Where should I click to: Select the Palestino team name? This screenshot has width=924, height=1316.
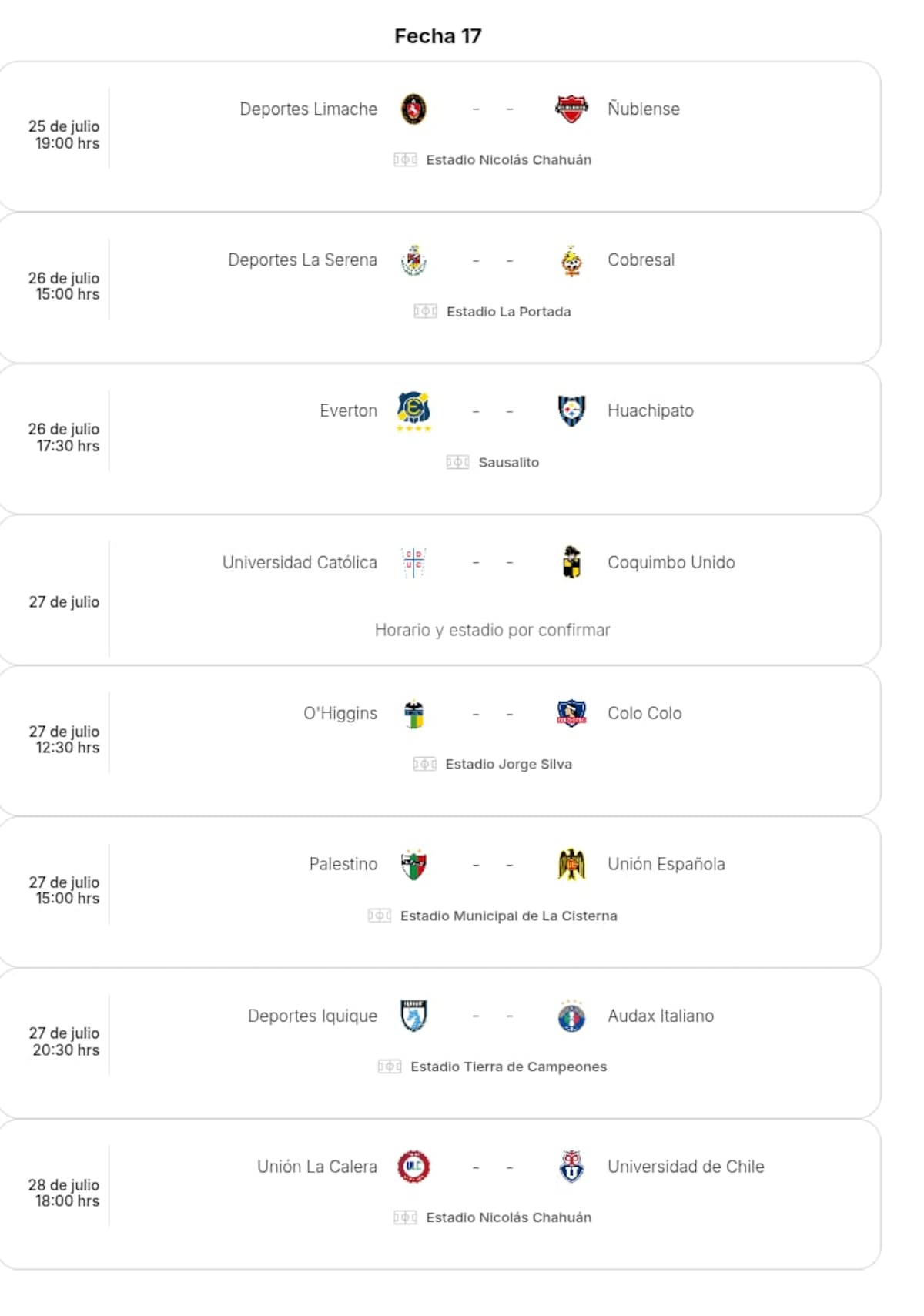click(343, 864)
